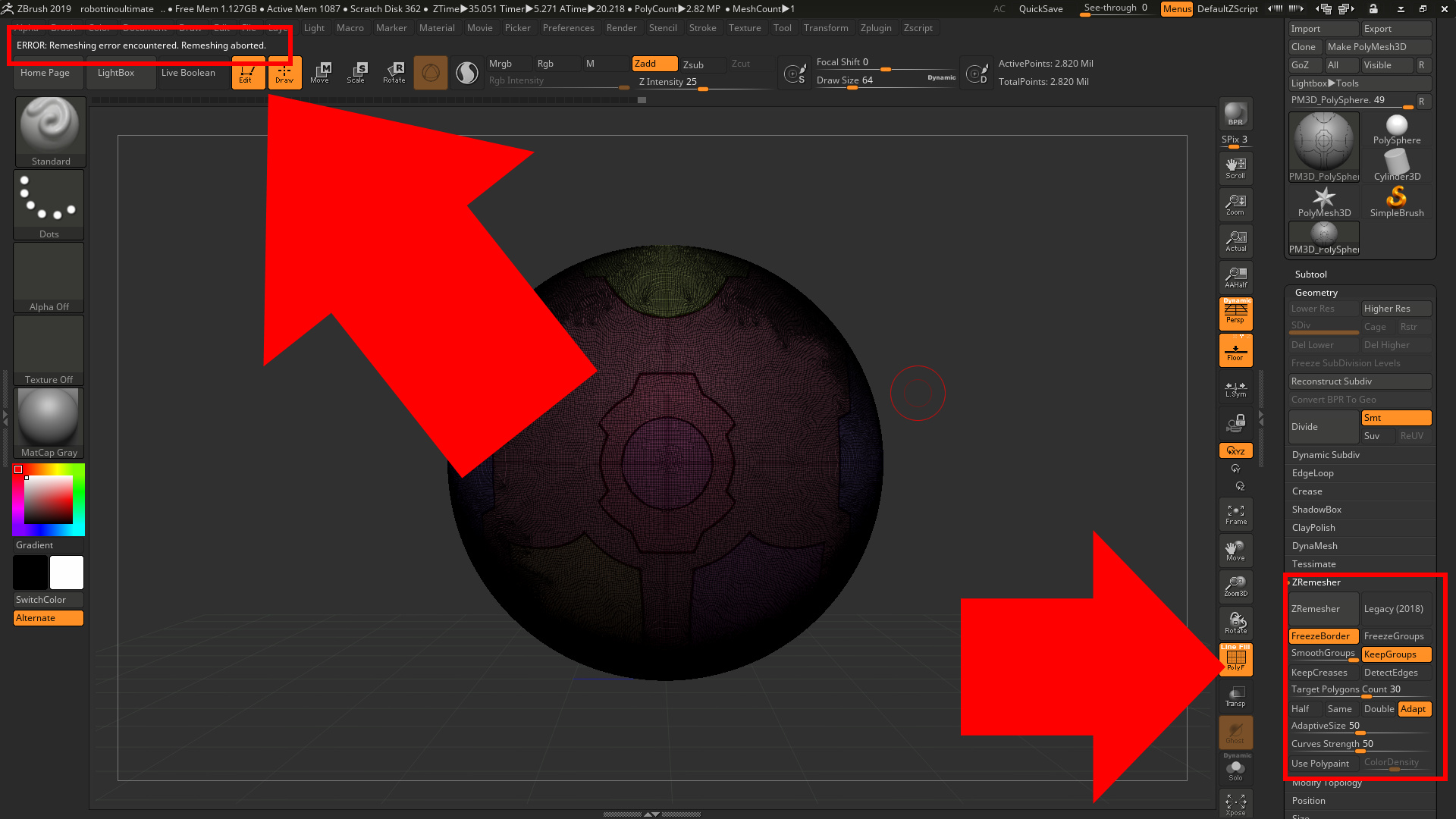Pick a color from the Gradient picker
Viewport: 1456px width, 819px height.
48,498
